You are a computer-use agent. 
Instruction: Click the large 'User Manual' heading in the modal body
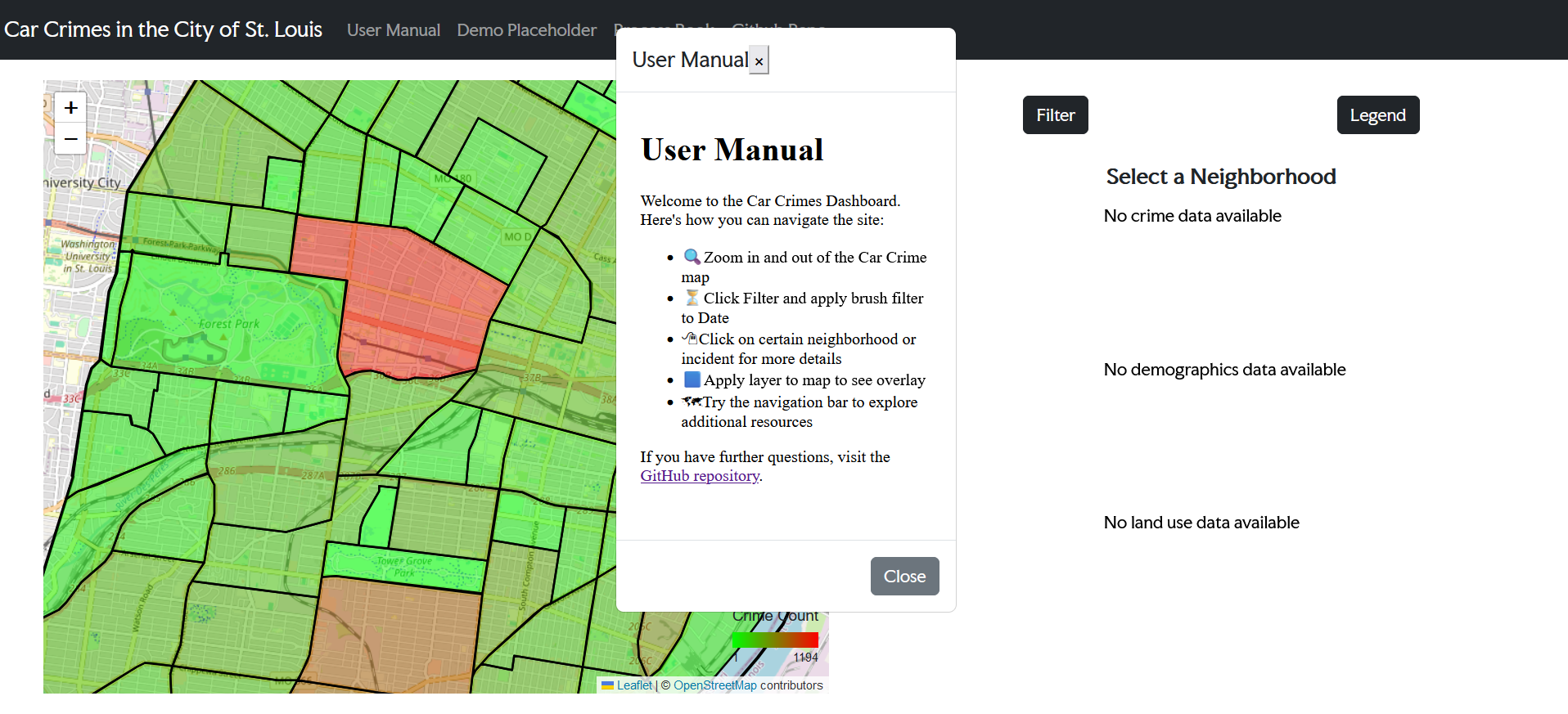(x=732, y=150)
